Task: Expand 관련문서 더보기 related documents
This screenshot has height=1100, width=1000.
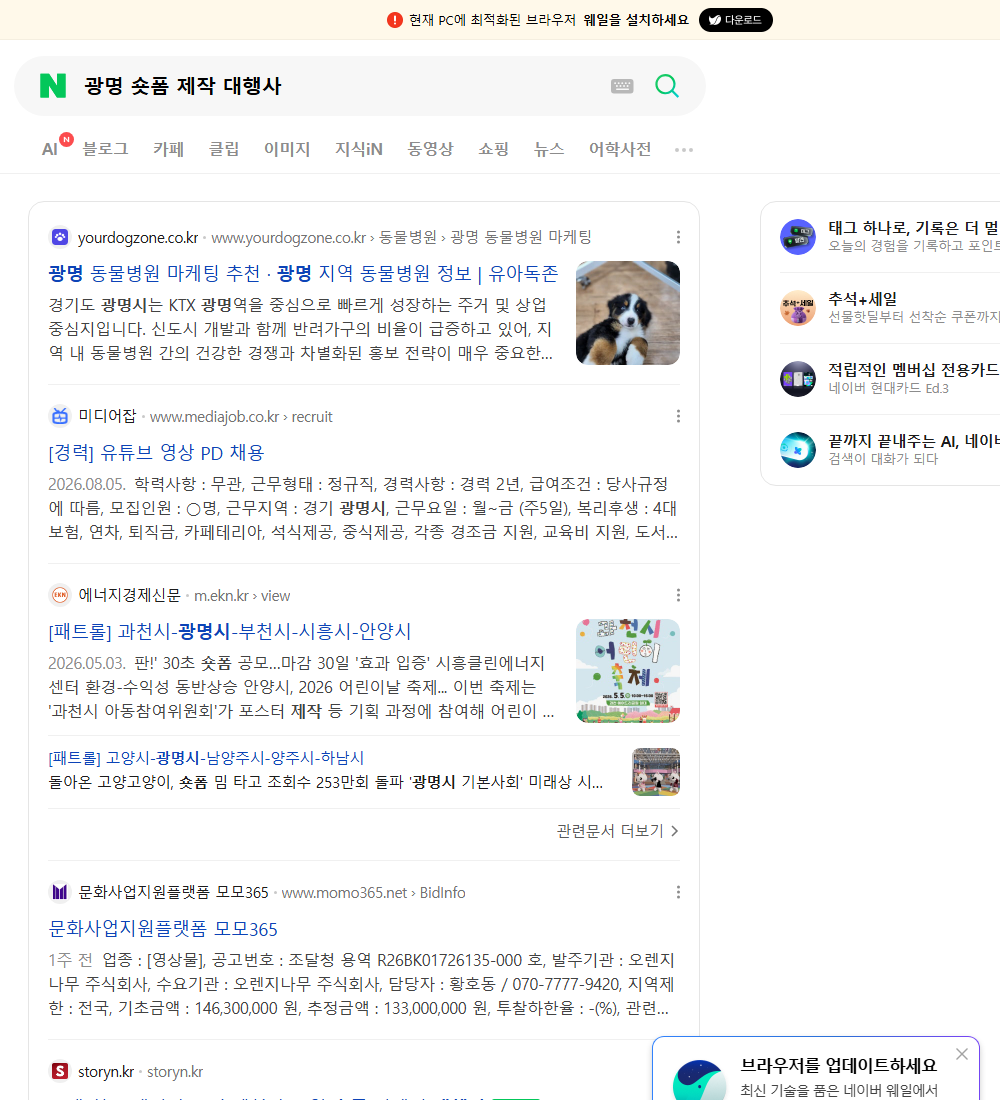Action: pos(618,831)
